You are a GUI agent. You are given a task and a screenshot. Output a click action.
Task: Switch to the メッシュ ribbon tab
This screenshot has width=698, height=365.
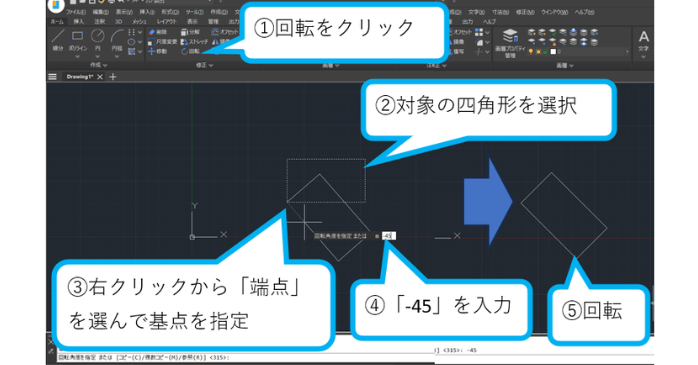pos(139,21)
